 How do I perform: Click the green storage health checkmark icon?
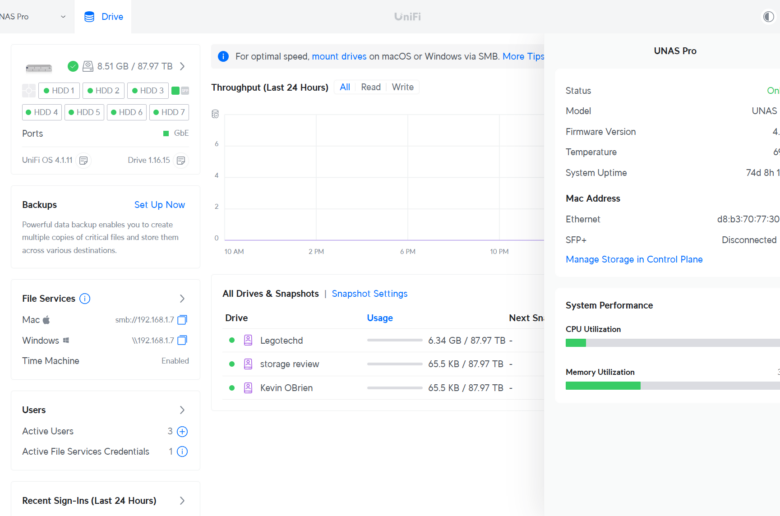[73, 66]
